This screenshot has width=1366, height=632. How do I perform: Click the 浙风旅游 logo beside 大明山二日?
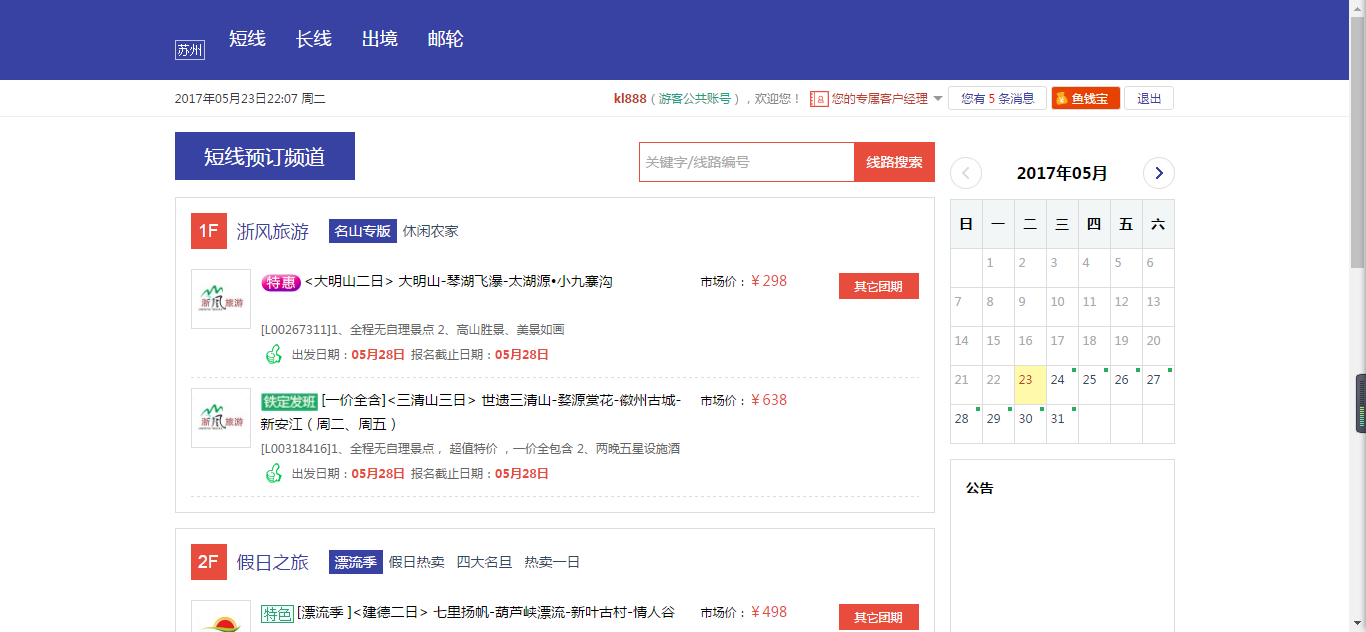point(221,299)
